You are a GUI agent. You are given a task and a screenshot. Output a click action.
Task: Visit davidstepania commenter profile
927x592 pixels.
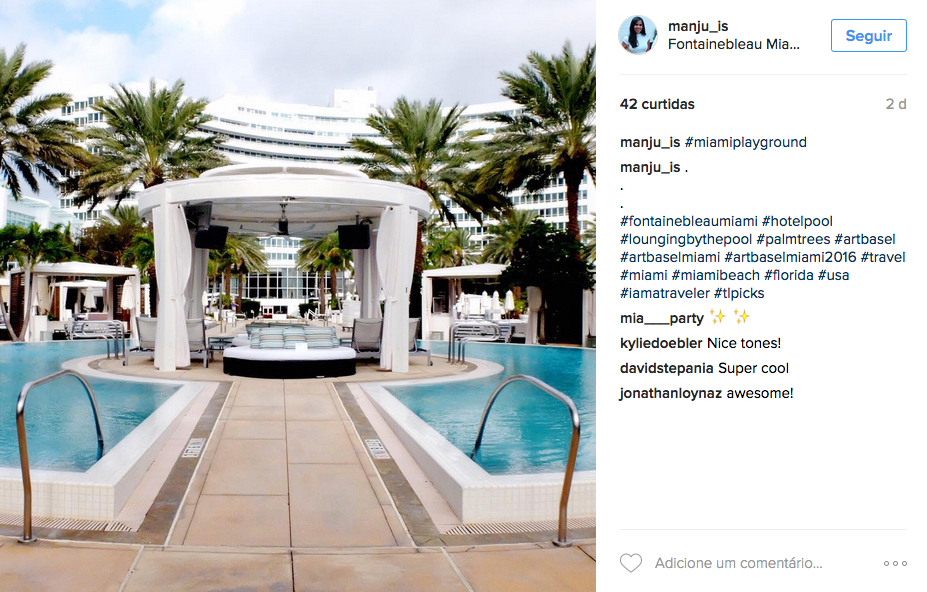point(667,368)
